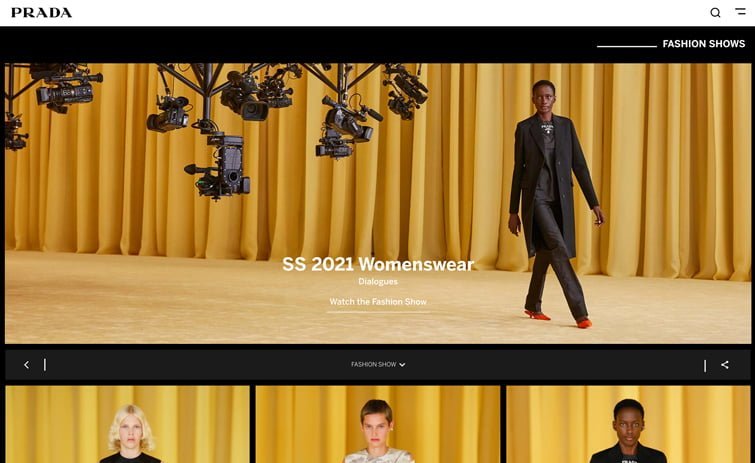Click the search magnifier icon
Screen dimensions: 755x463
pos(715,13)
